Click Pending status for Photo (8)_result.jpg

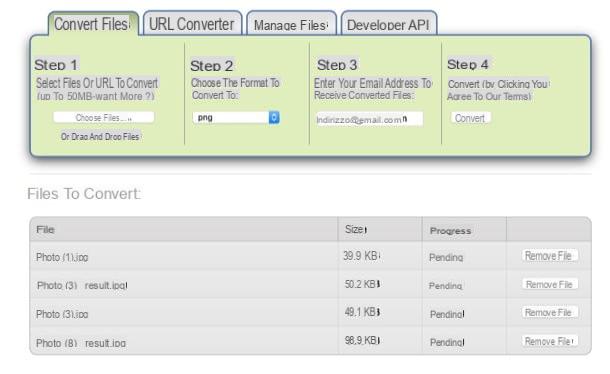click(447, 342)
